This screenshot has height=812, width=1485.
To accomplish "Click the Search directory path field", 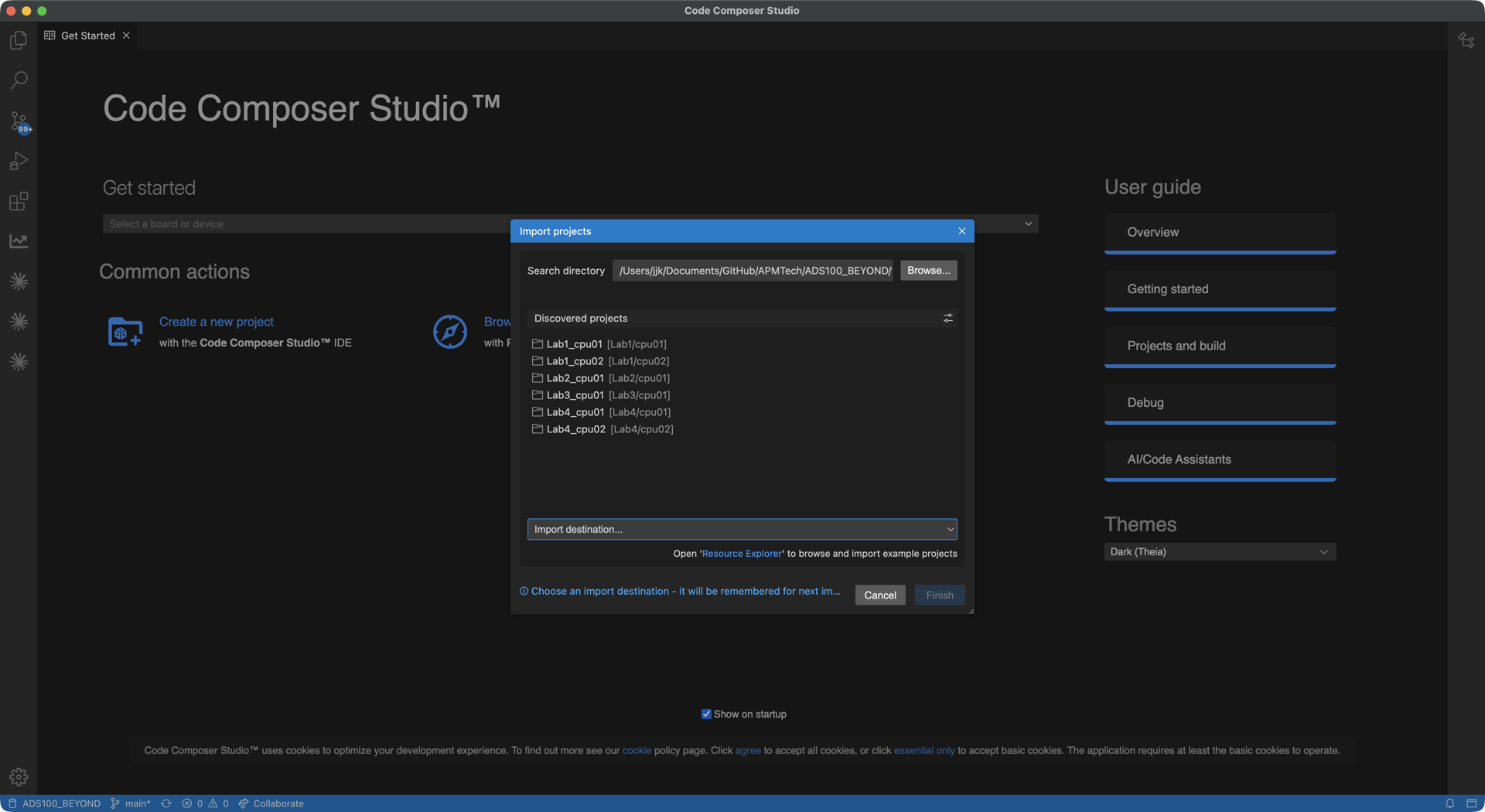I will (x=753, y=270).
